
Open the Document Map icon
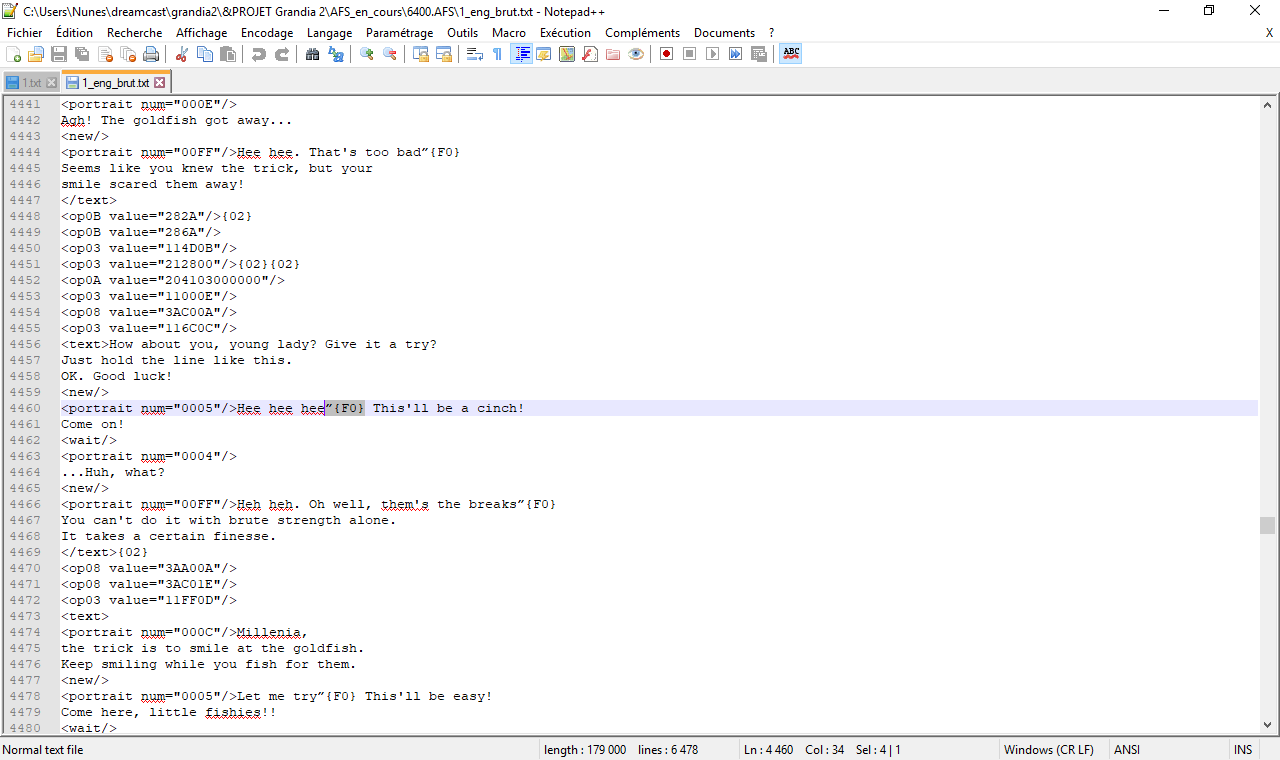567,54
